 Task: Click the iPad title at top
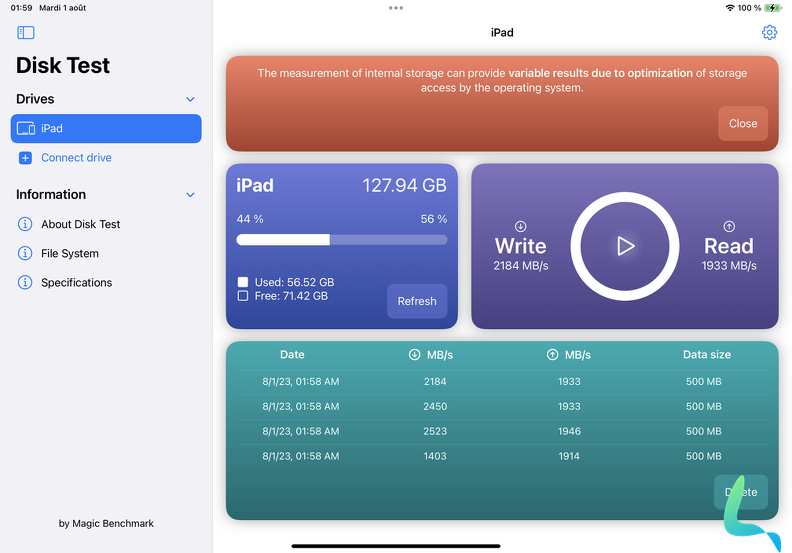[502, 33]
